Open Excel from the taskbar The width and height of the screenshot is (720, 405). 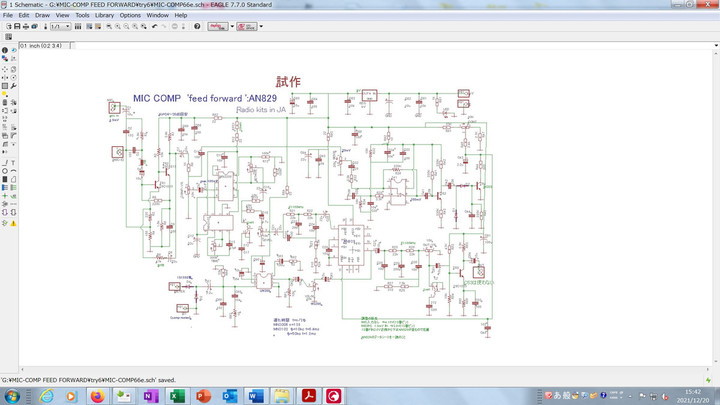tap(174, 396)
